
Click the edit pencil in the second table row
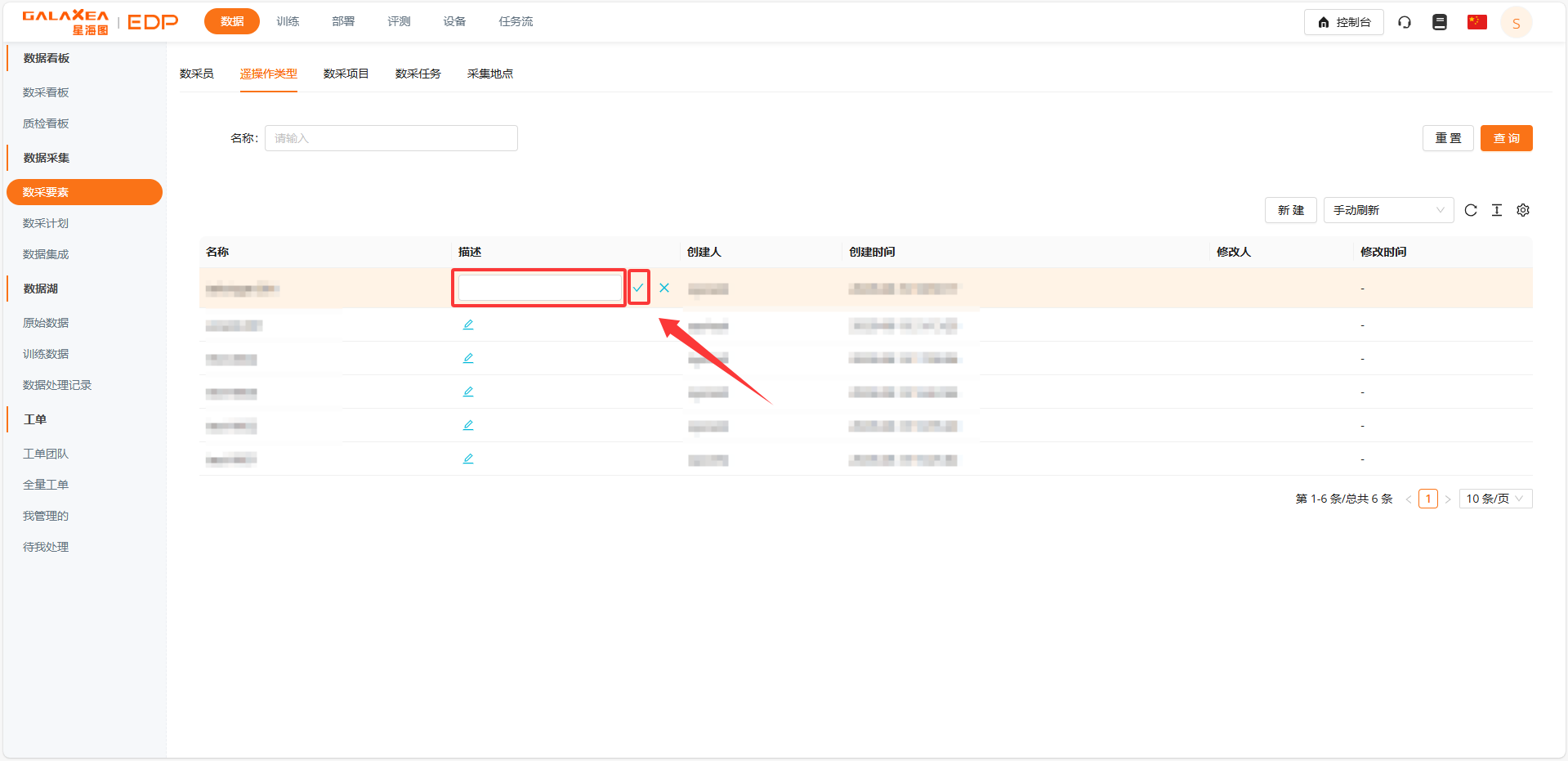point(468,325)
